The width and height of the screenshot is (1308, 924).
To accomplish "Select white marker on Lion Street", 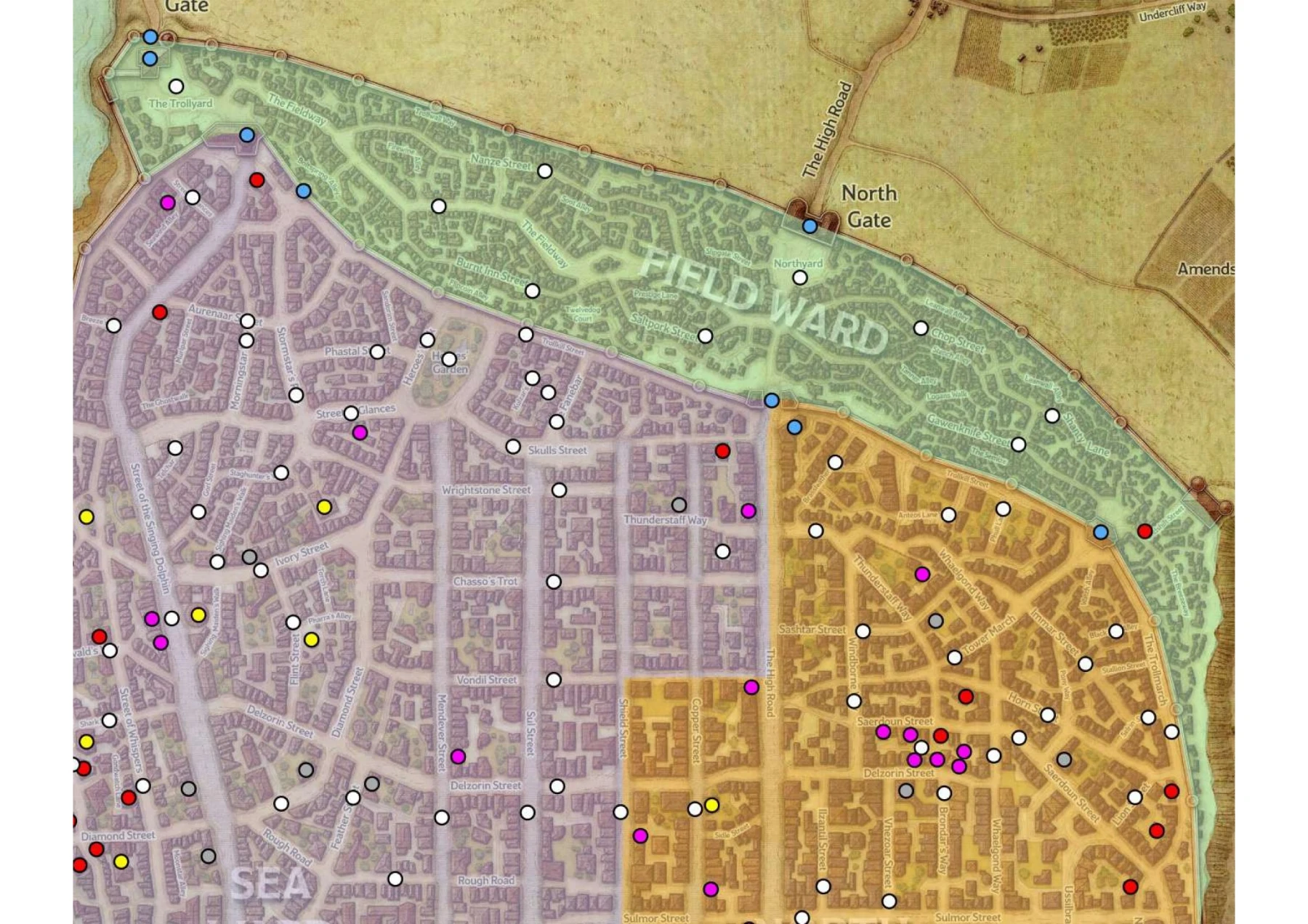I will (1135, 798).
